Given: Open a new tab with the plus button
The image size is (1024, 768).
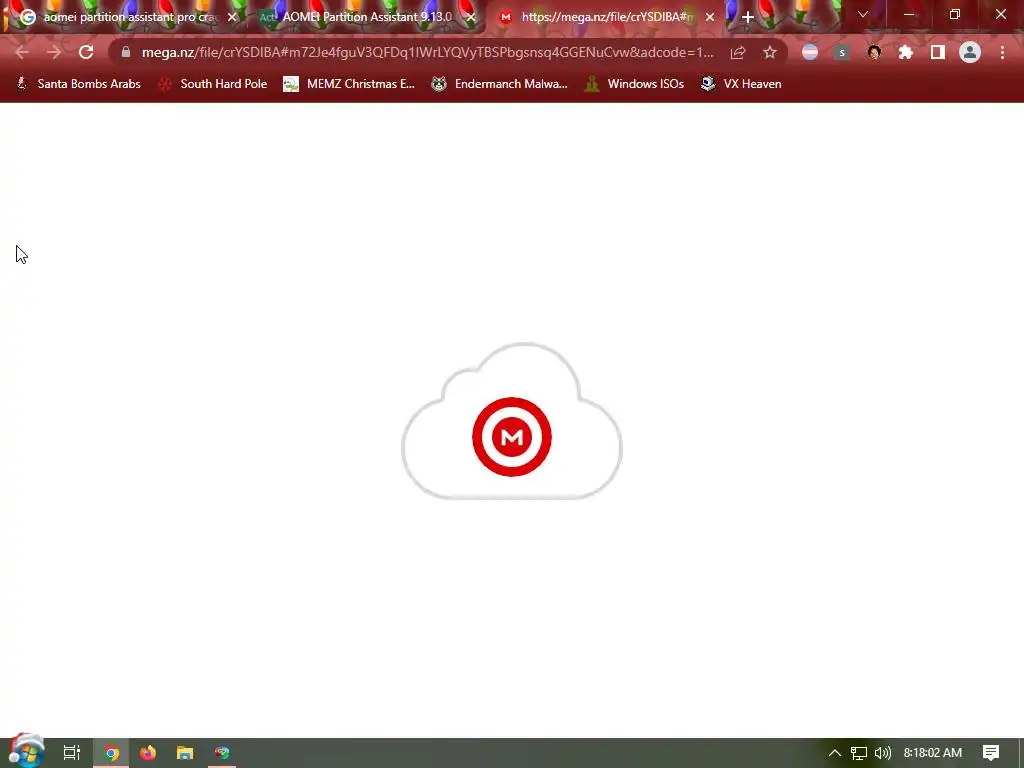Looking at the screenshot, I should pyautogui.click(x=748, y=18).
